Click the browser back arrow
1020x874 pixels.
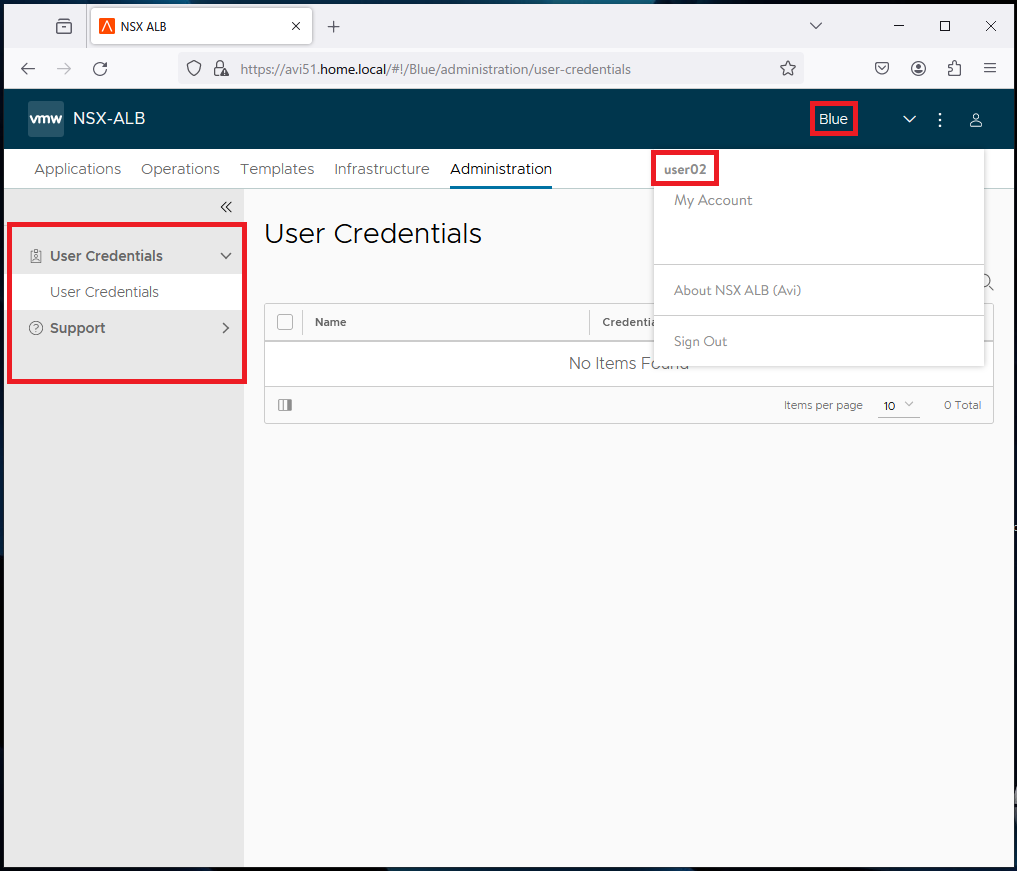tap(28, 69)
